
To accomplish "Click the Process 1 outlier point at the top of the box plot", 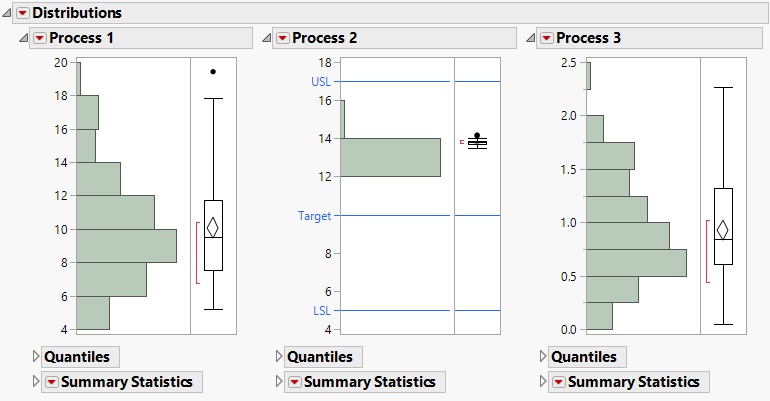I will (213, 72).
